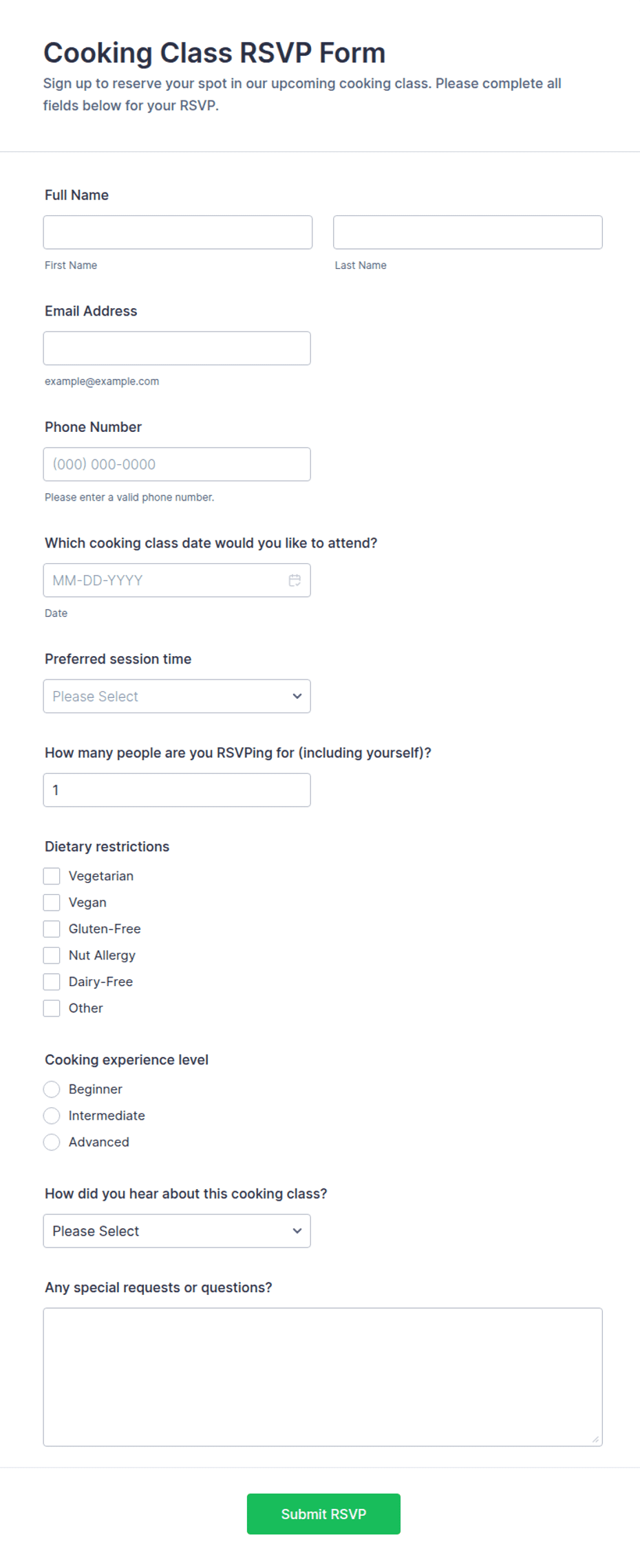Click the Last Name input field
This screenshot has height=1568, width=640.
[x=468, y=232]
